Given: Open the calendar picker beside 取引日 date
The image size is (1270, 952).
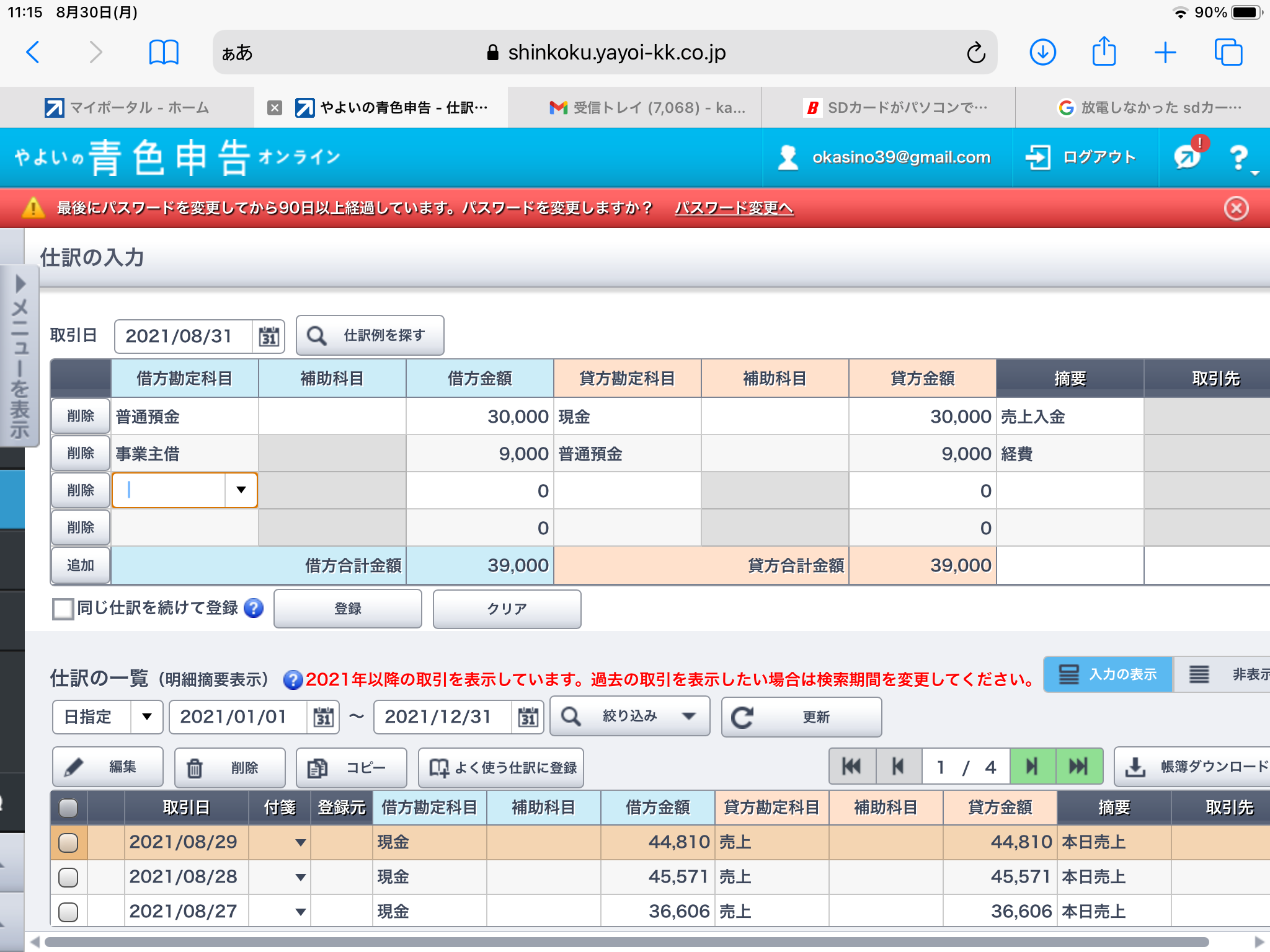Looking at the screenshot, I should 269,337.
